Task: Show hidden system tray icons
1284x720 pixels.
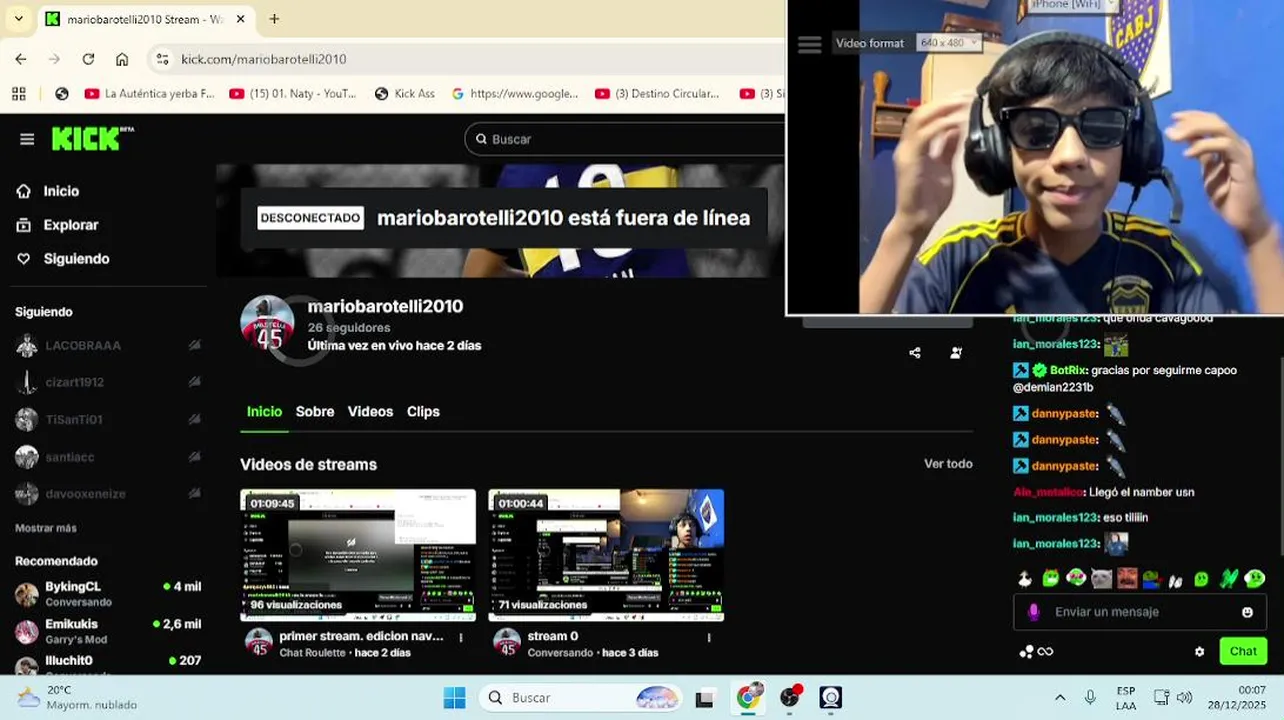Action: click(x=1060, y=698)
